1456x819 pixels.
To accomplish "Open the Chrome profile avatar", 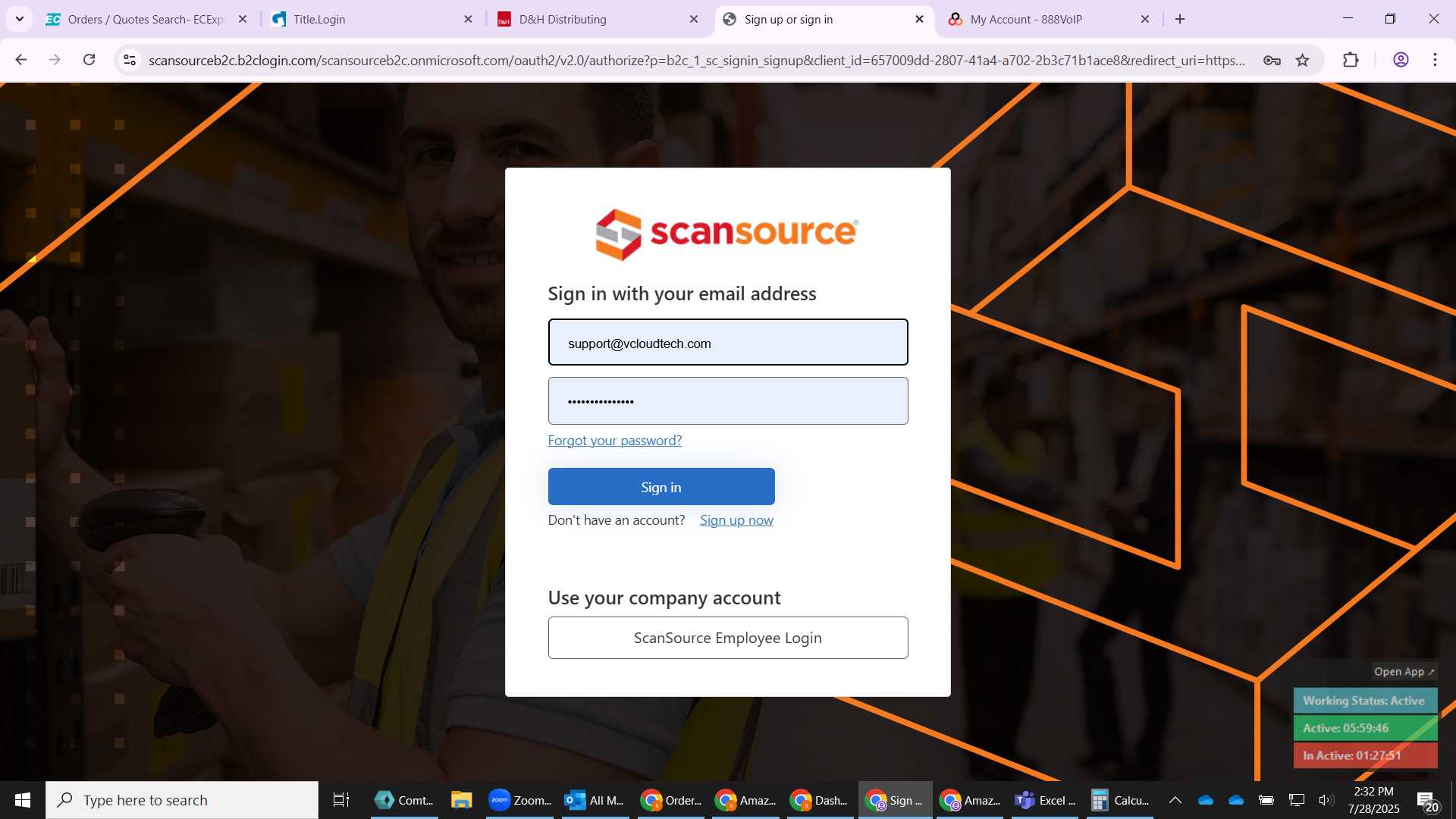I will pos(1401,60).
